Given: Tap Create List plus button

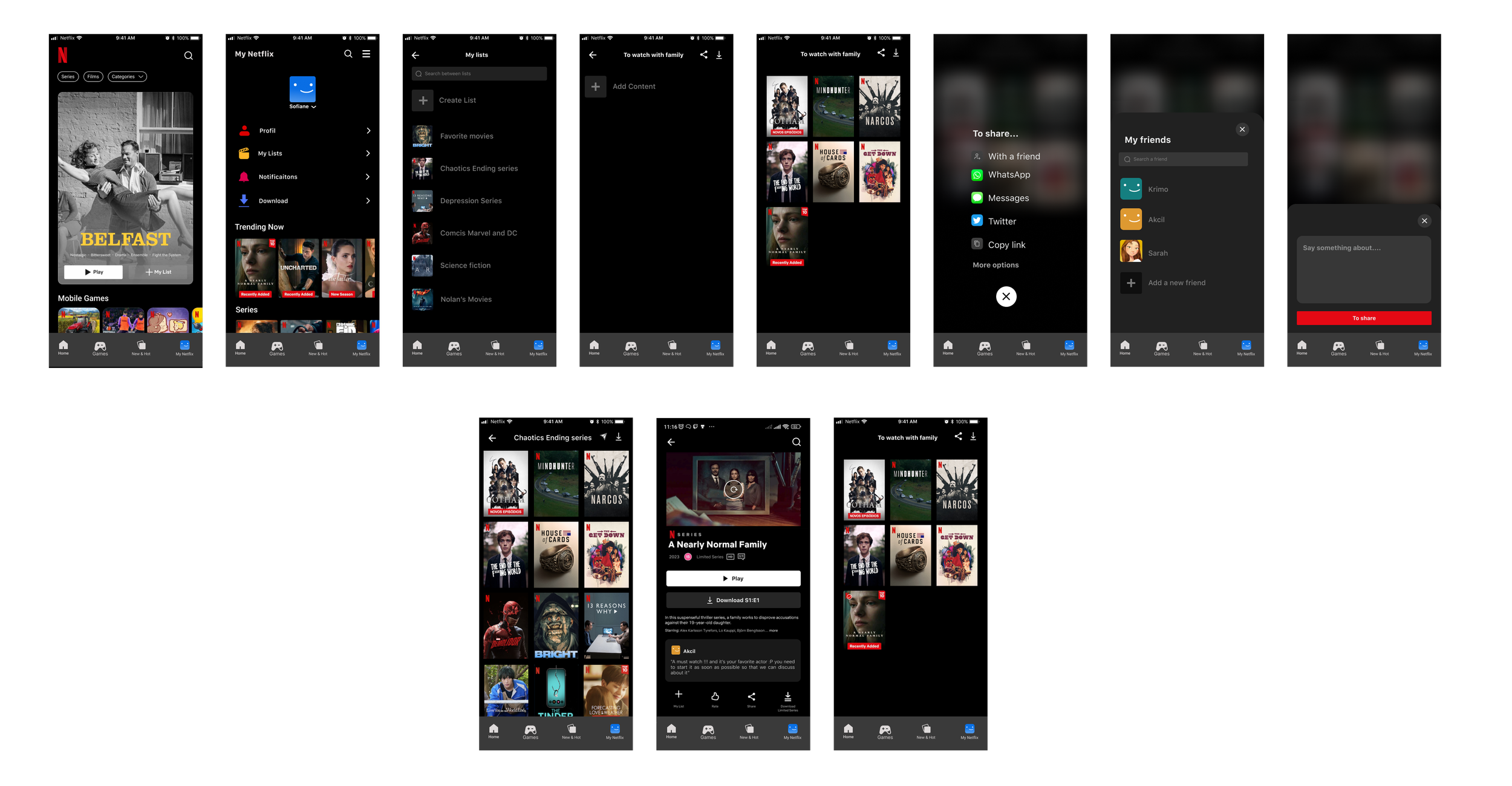Looking at the screenshot, I should pos(423,100).
